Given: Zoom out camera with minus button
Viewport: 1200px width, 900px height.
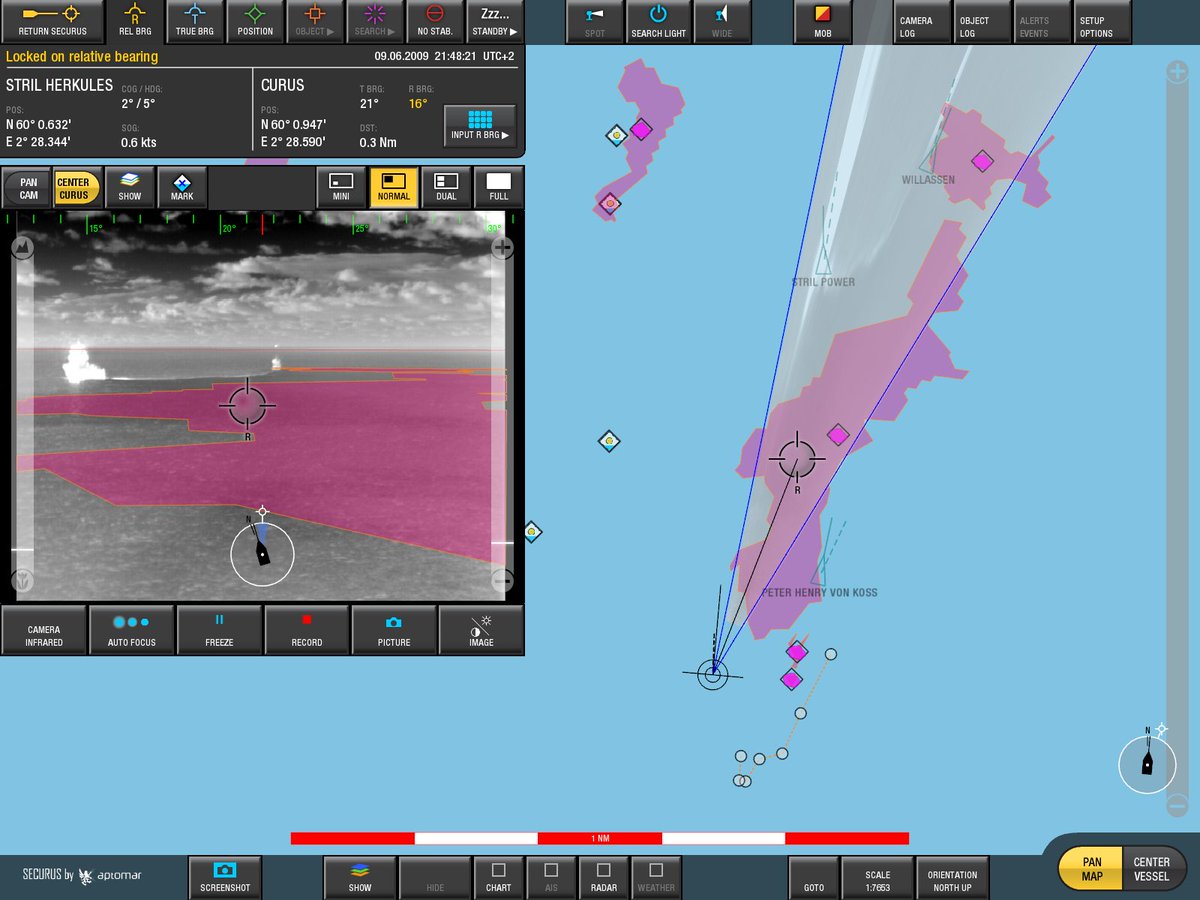Looking at the screenshot, I should click(502, 580).
